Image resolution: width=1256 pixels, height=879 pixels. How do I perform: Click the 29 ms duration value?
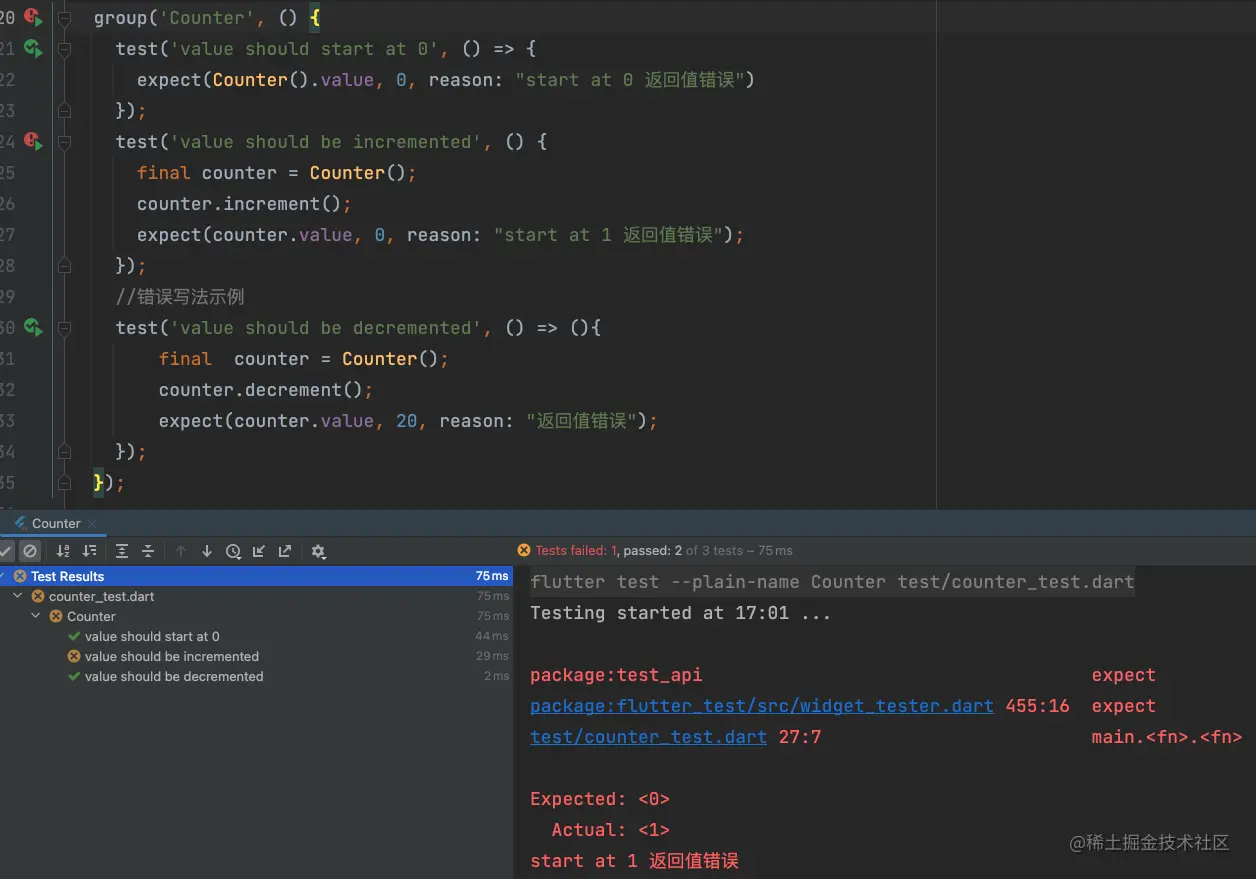(492, 656)
